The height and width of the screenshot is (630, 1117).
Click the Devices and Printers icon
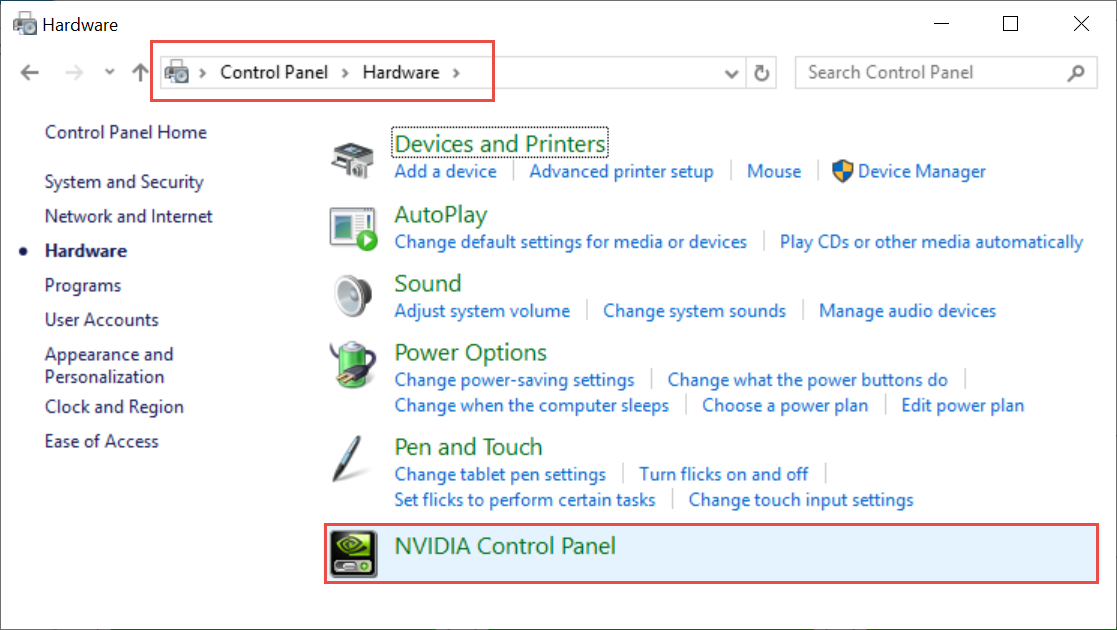click(x=352, y=155)
